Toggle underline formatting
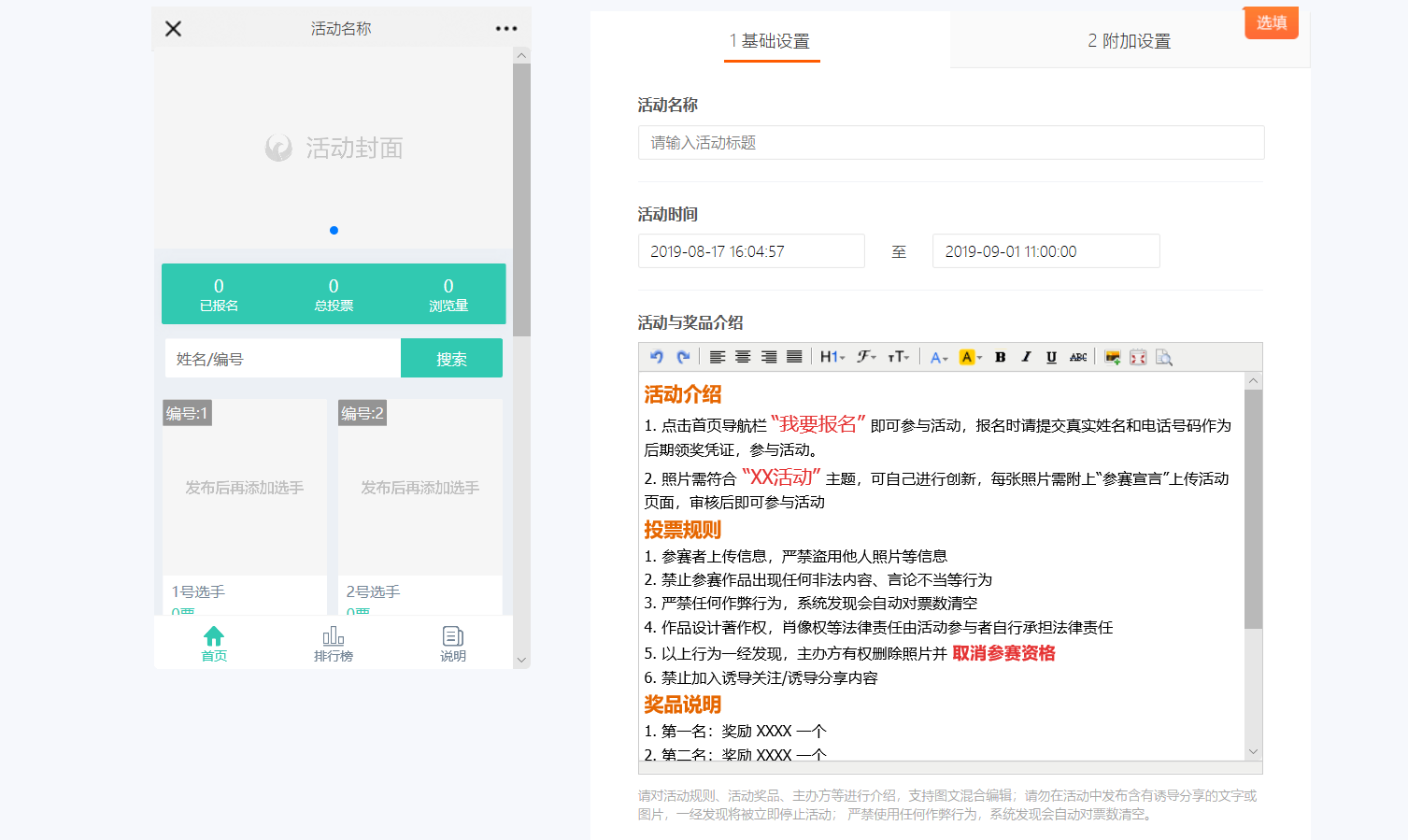 pyautogui.click(x=1051, y=357)
